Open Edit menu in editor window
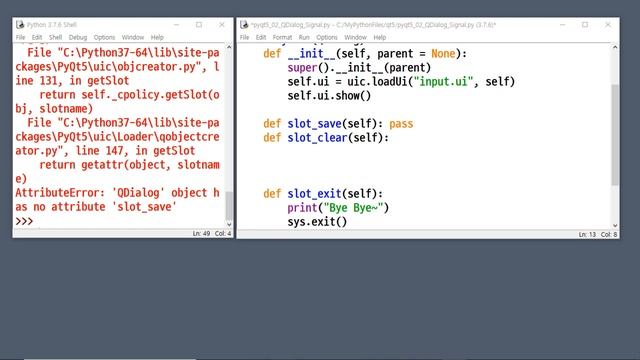Image resolution: width=640 pixels, height=360 pixels. (x=261, y=37)
